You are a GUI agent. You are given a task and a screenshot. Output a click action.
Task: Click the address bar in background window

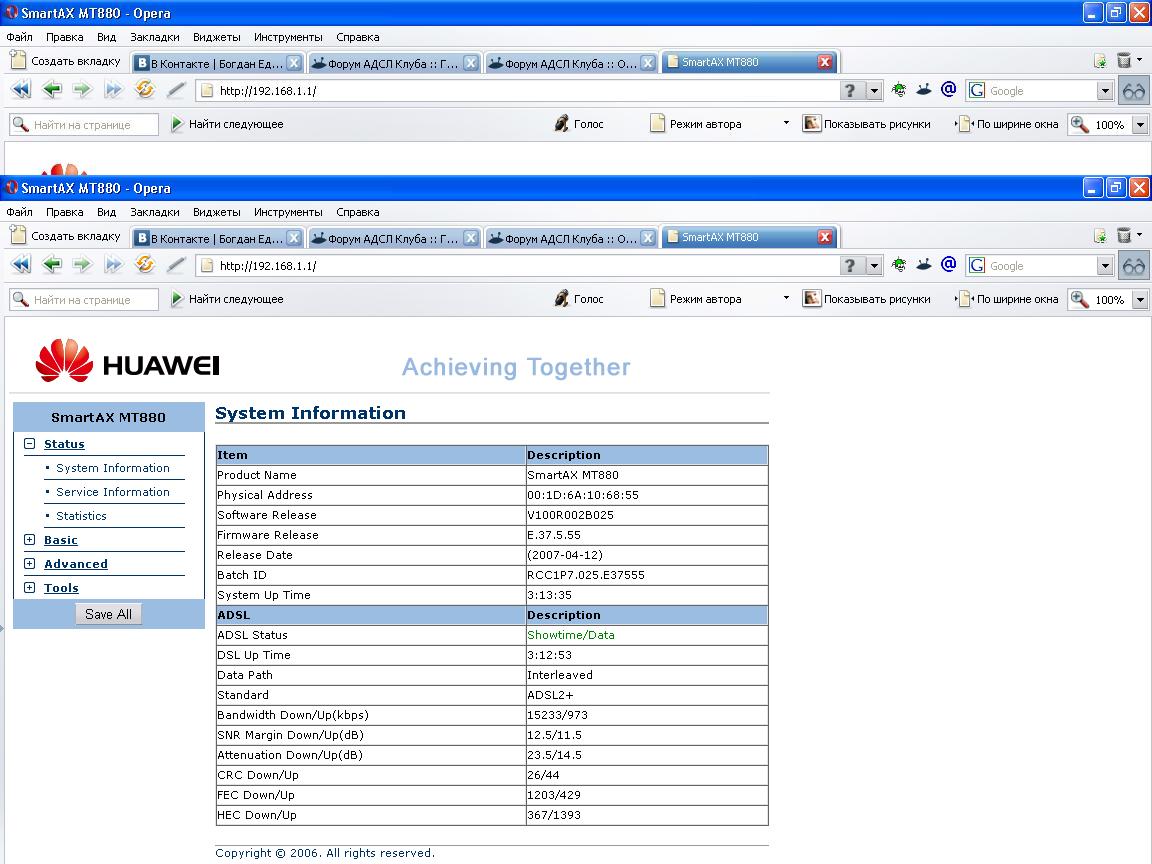[517, 91]
